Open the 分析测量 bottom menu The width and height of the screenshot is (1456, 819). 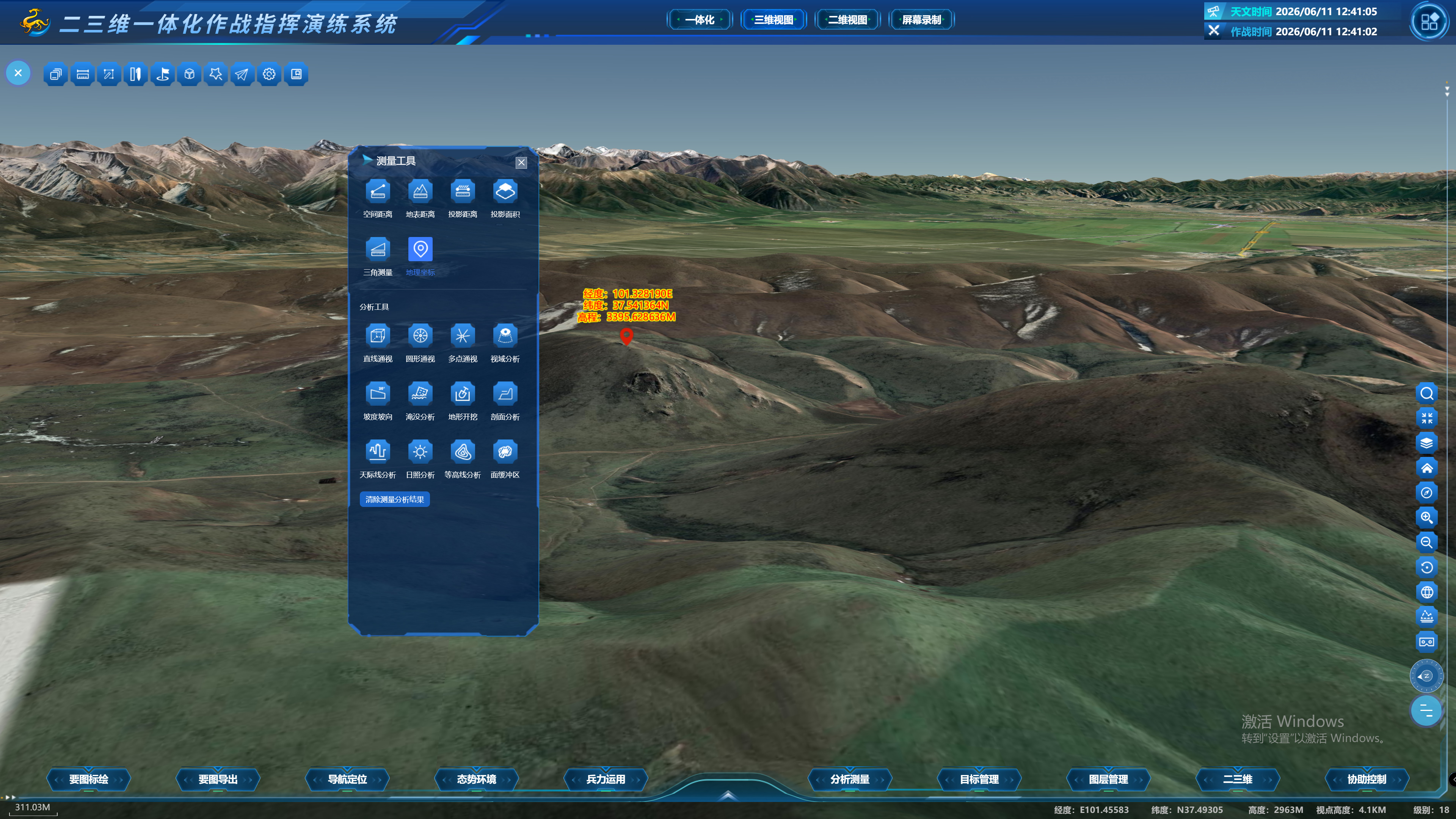click(850, 780)
